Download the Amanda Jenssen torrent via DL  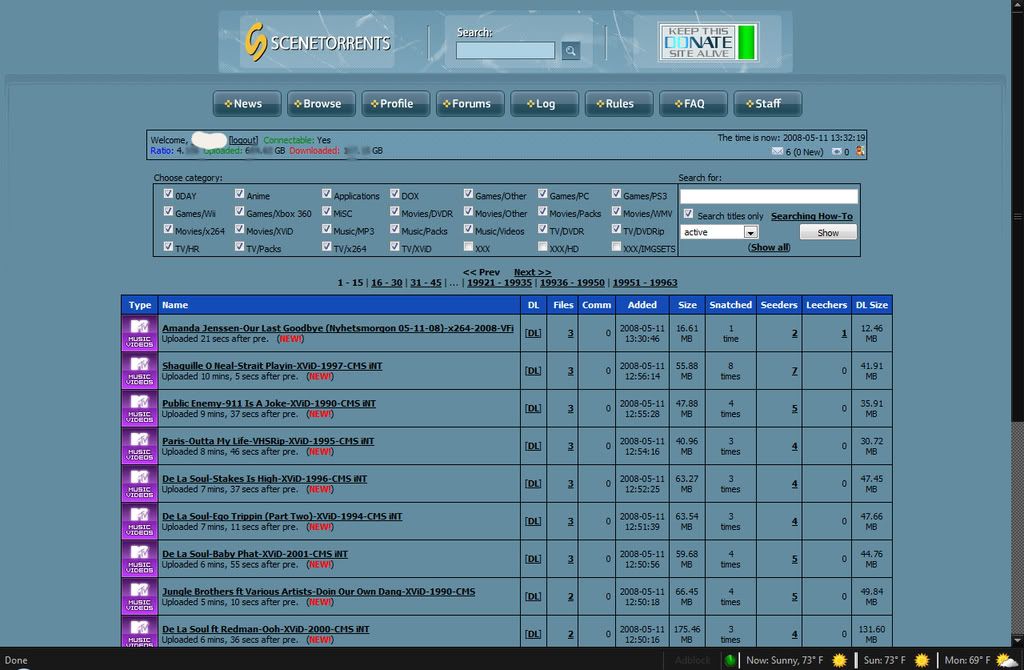(x=533, y=333)
